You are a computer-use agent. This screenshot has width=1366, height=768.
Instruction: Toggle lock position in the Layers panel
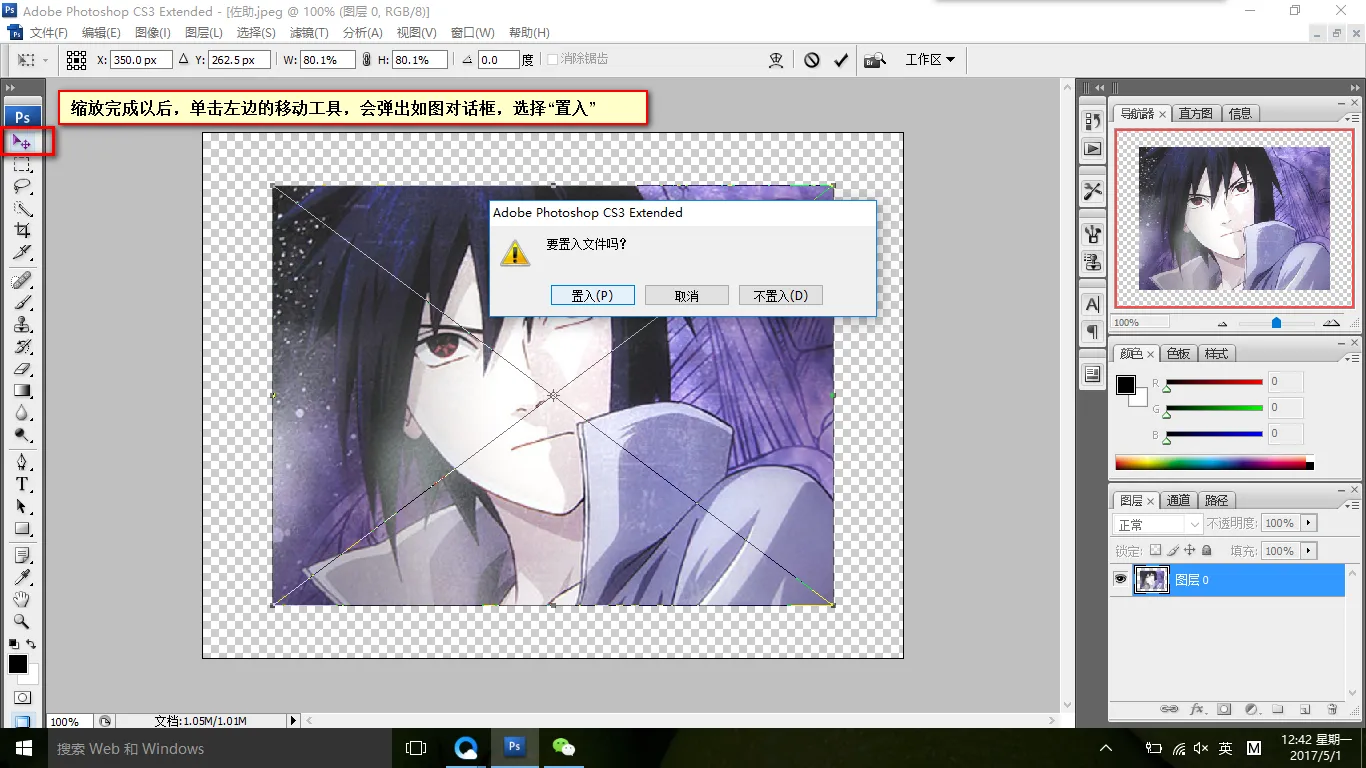coord(1190,550)
